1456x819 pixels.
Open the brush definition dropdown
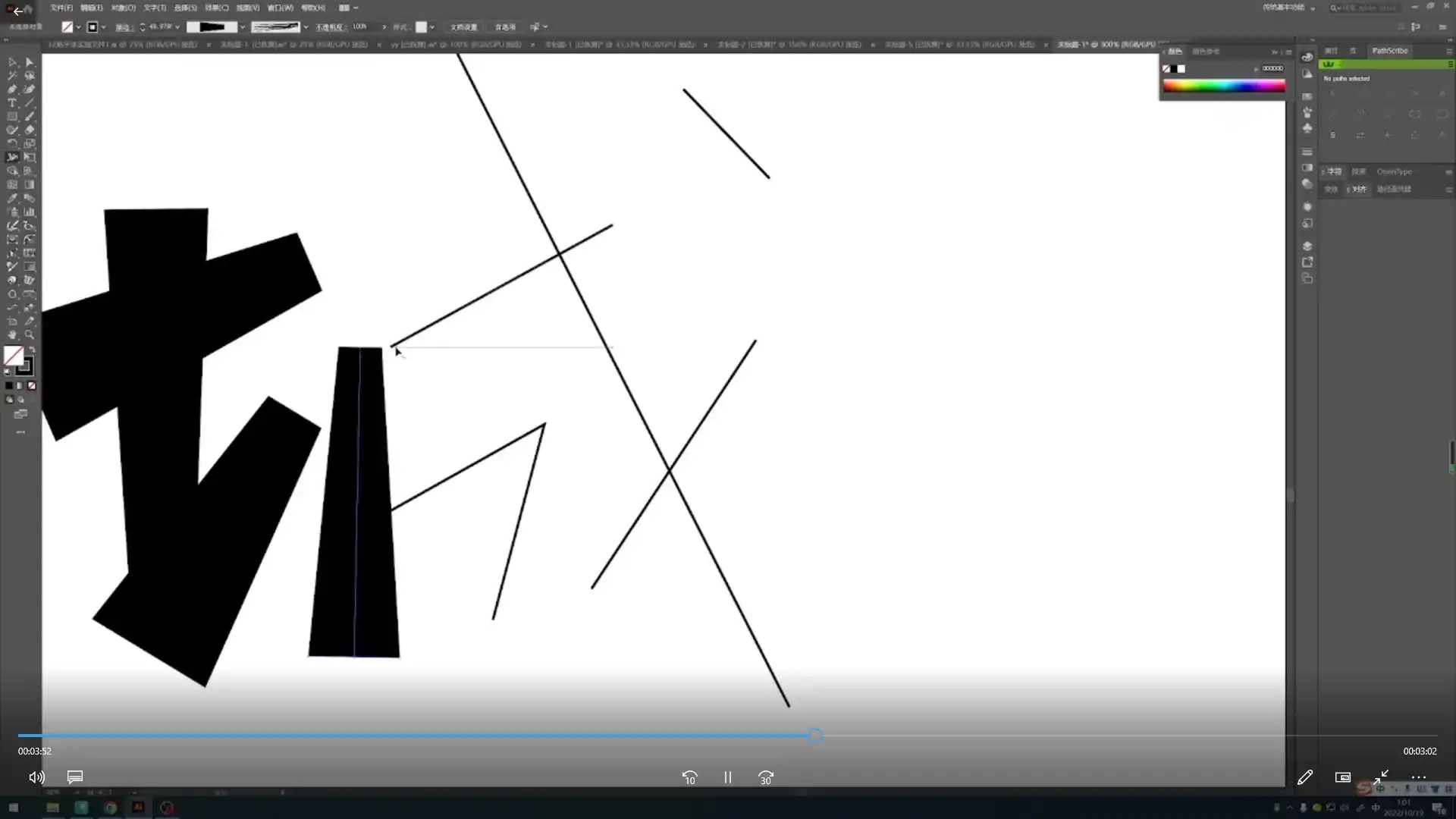pyautogui.click(x=306, y=27)
